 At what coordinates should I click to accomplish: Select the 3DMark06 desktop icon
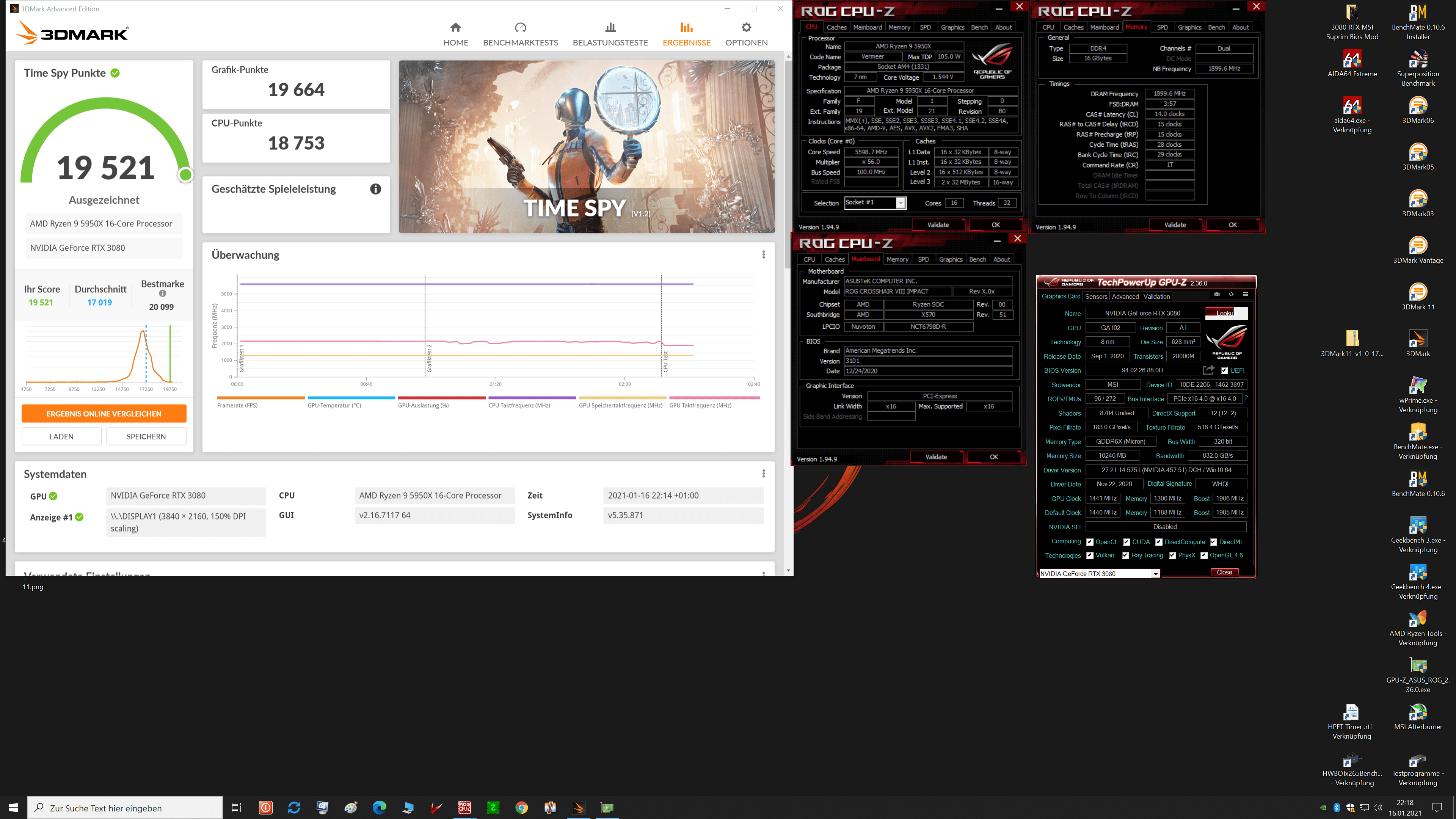coord(1418,110)
